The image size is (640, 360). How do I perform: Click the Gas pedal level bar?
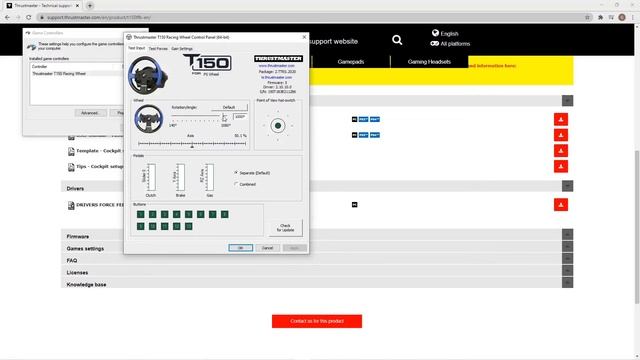click(x=210, y=177)
